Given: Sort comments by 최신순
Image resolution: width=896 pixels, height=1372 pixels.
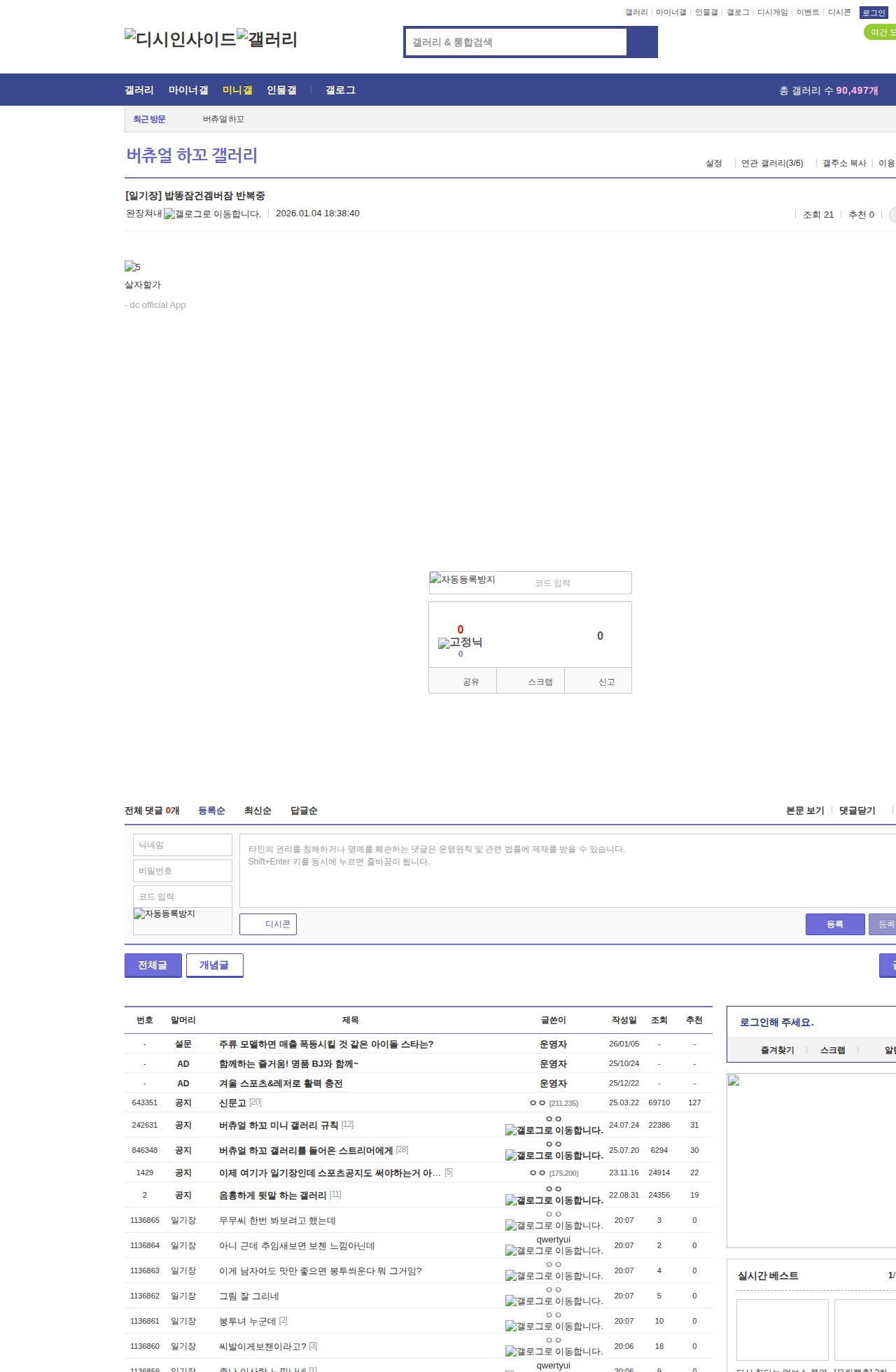Looking at the screenshot, I should pos(258,811).
